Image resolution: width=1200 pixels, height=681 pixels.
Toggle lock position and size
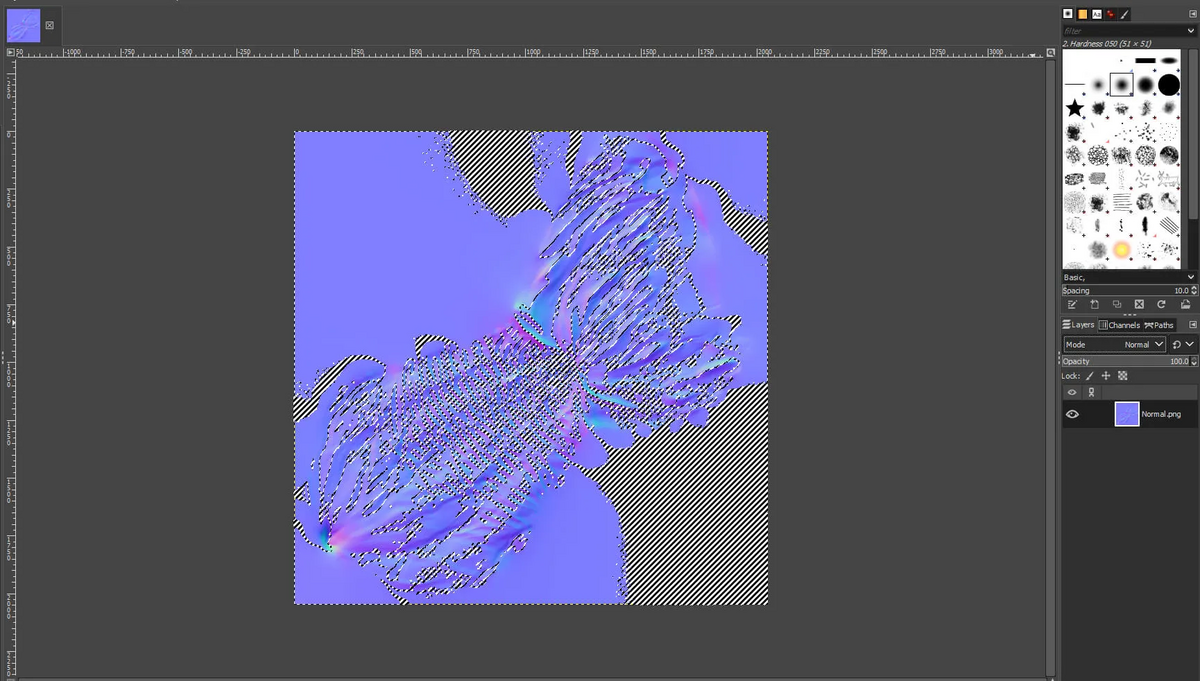click(1106, 376)
